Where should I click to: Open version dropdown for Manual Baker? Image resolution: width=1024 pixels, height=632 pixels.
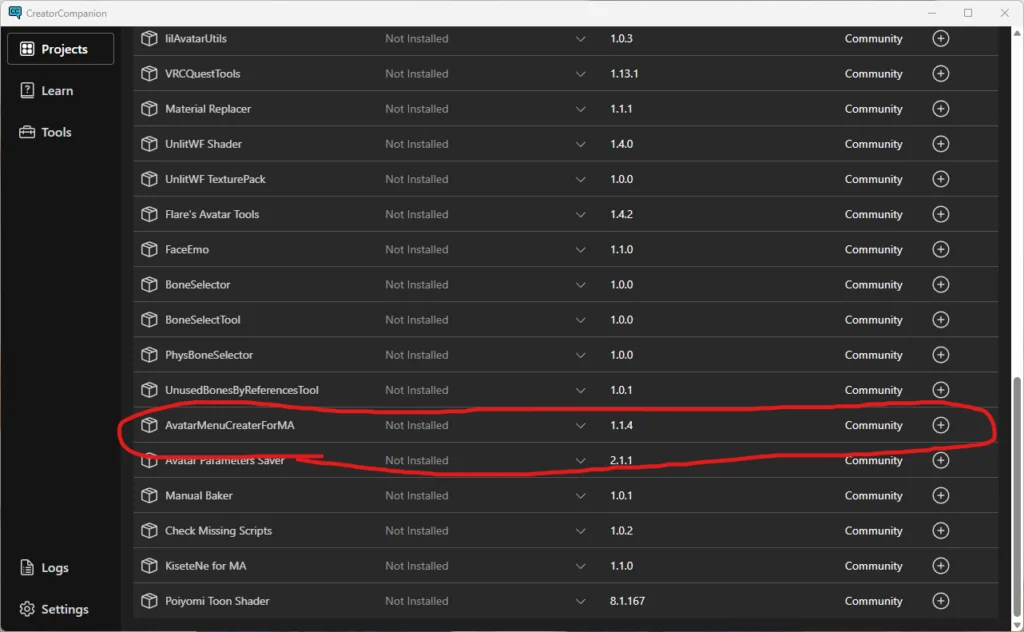580,496
